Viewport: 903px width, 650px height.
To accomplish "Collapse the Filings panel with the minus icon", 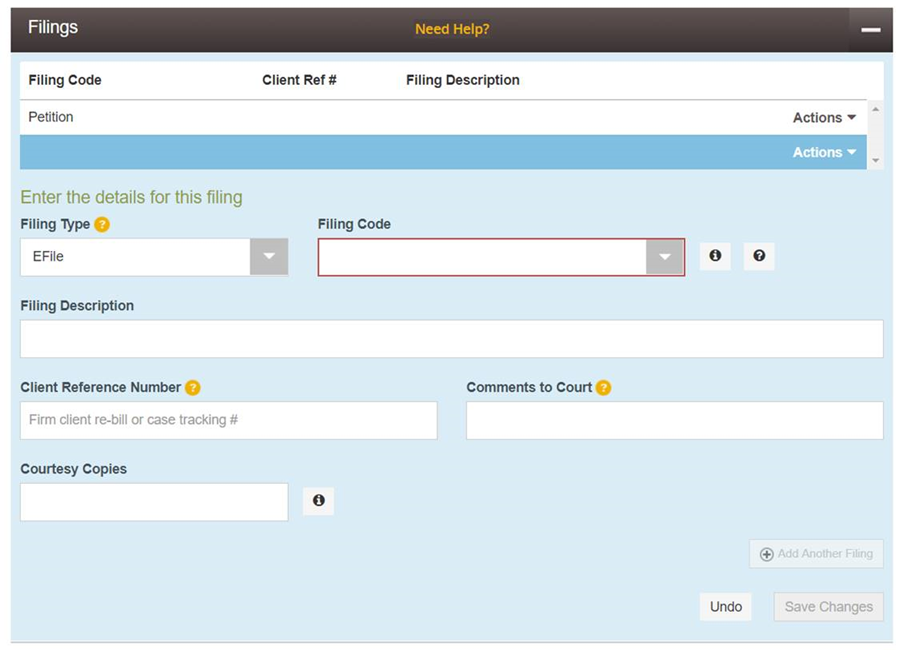I will pos(870,30).
